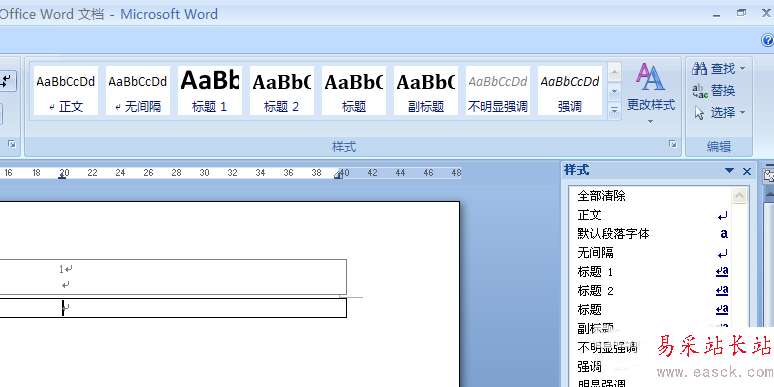Click the paragraph mark icon beside 无间隔
This screenshot has height=387, width=774.
[x=723, y=254]
